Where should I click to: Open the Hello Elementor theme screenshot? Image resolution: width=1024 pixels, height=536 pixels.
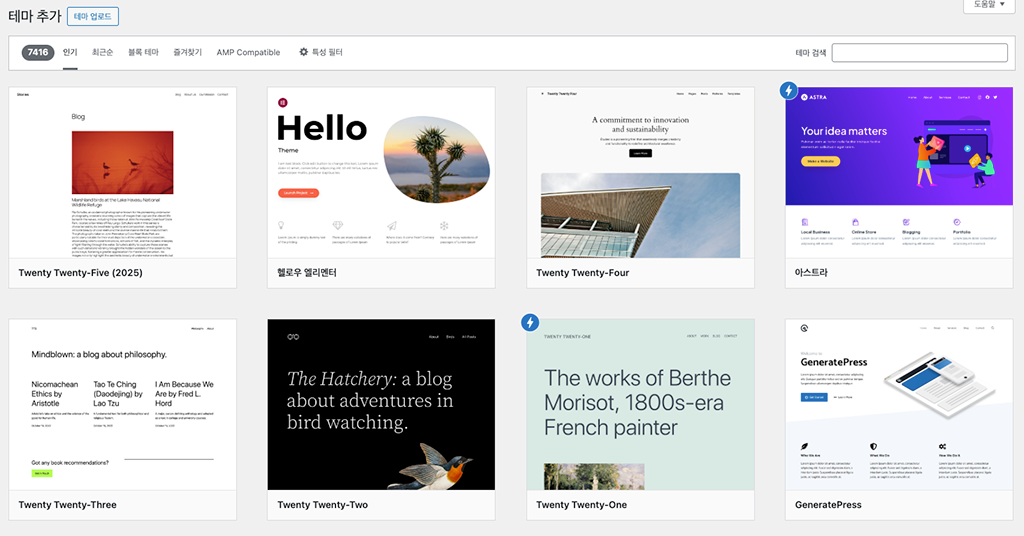[x=381, y=172]
